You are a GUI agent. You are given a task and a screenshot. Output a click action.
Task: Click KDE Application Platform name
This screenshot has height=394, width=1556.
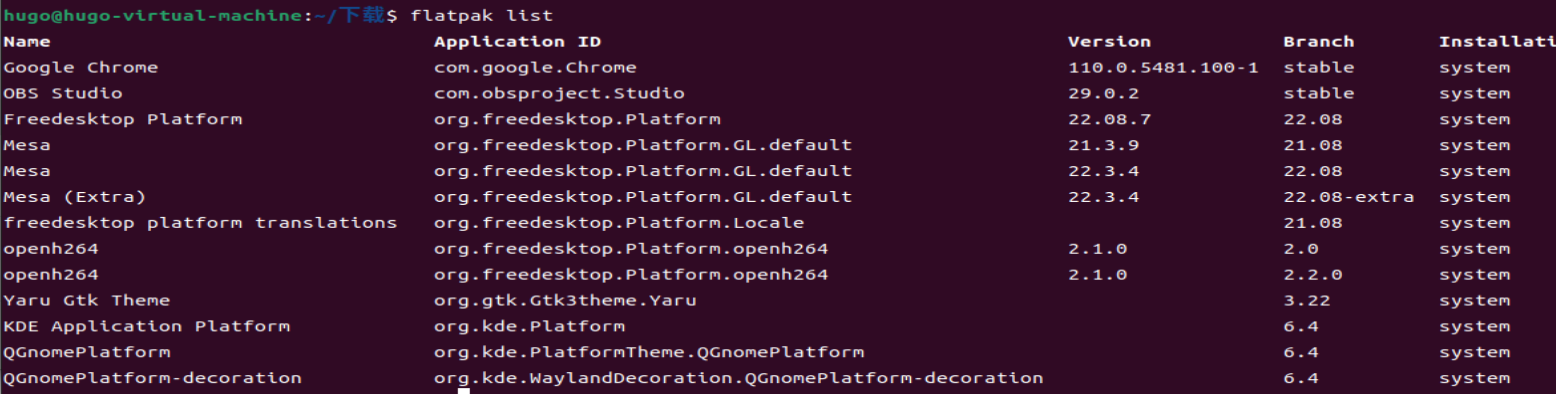147,327
